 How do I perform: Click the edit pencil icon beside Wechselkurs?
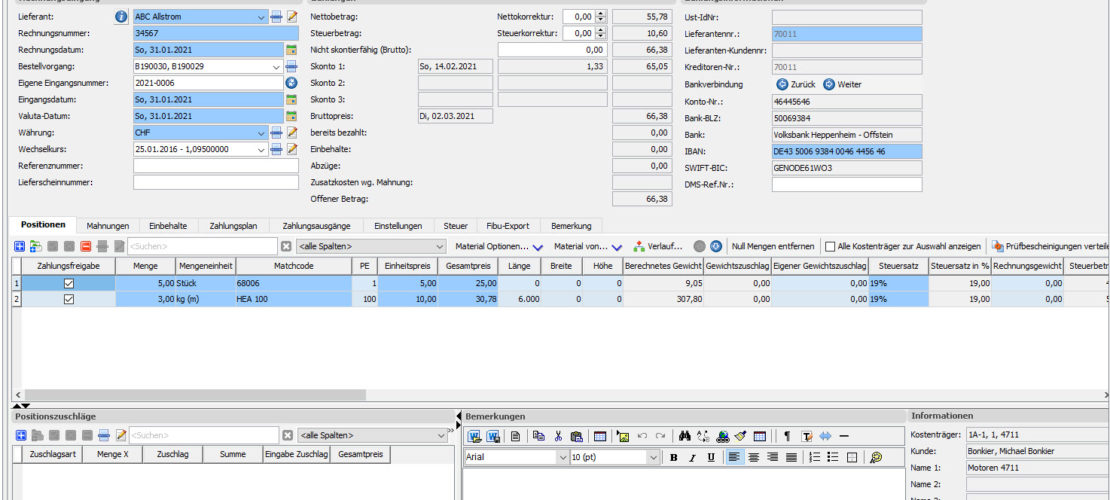coord(292,149)
